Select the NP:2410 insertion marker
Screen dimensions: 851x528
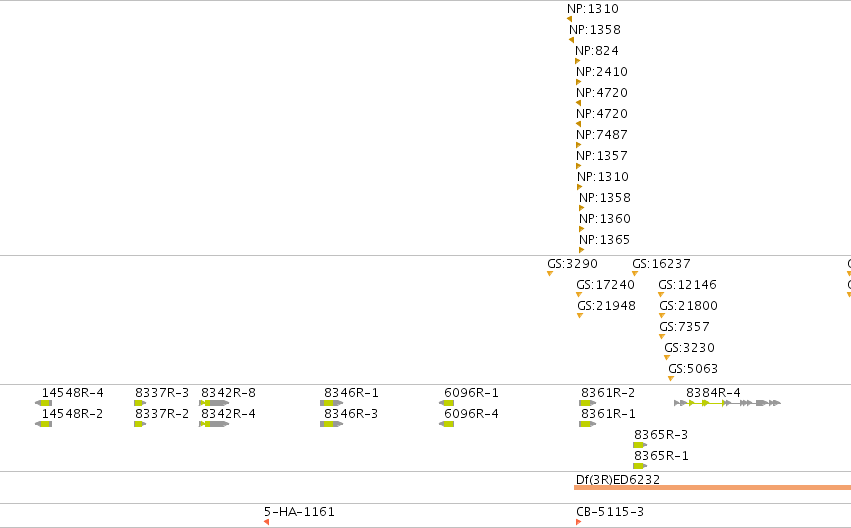coord(578,82)
